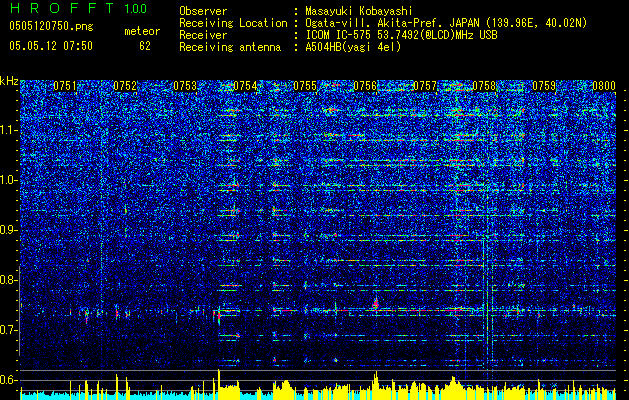Click the 0755 time marker
This screenshot has width=629, height=400.
pos(305,86)
